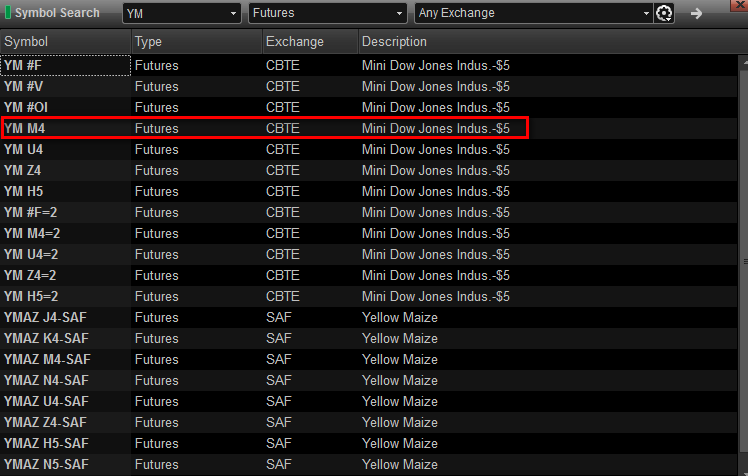This screenshot has height=476, width=748.
Task: Select the YMAZ N5-SAF symbol row
Action: click(368, 464)
